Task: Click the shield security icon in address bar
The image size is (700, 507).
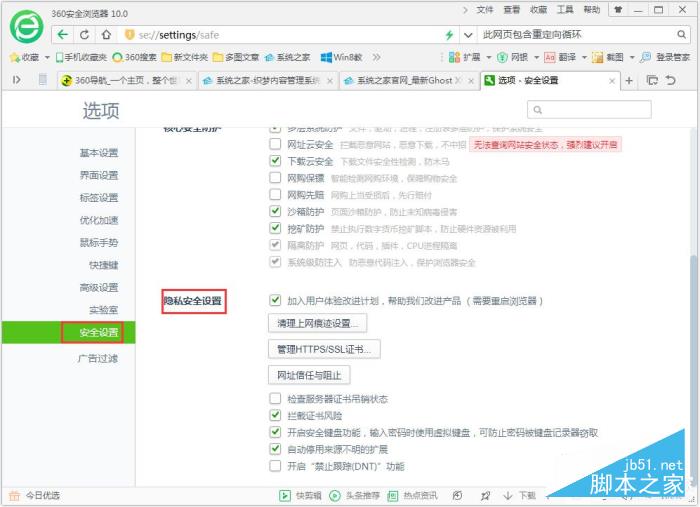Action: pos(129,34)
